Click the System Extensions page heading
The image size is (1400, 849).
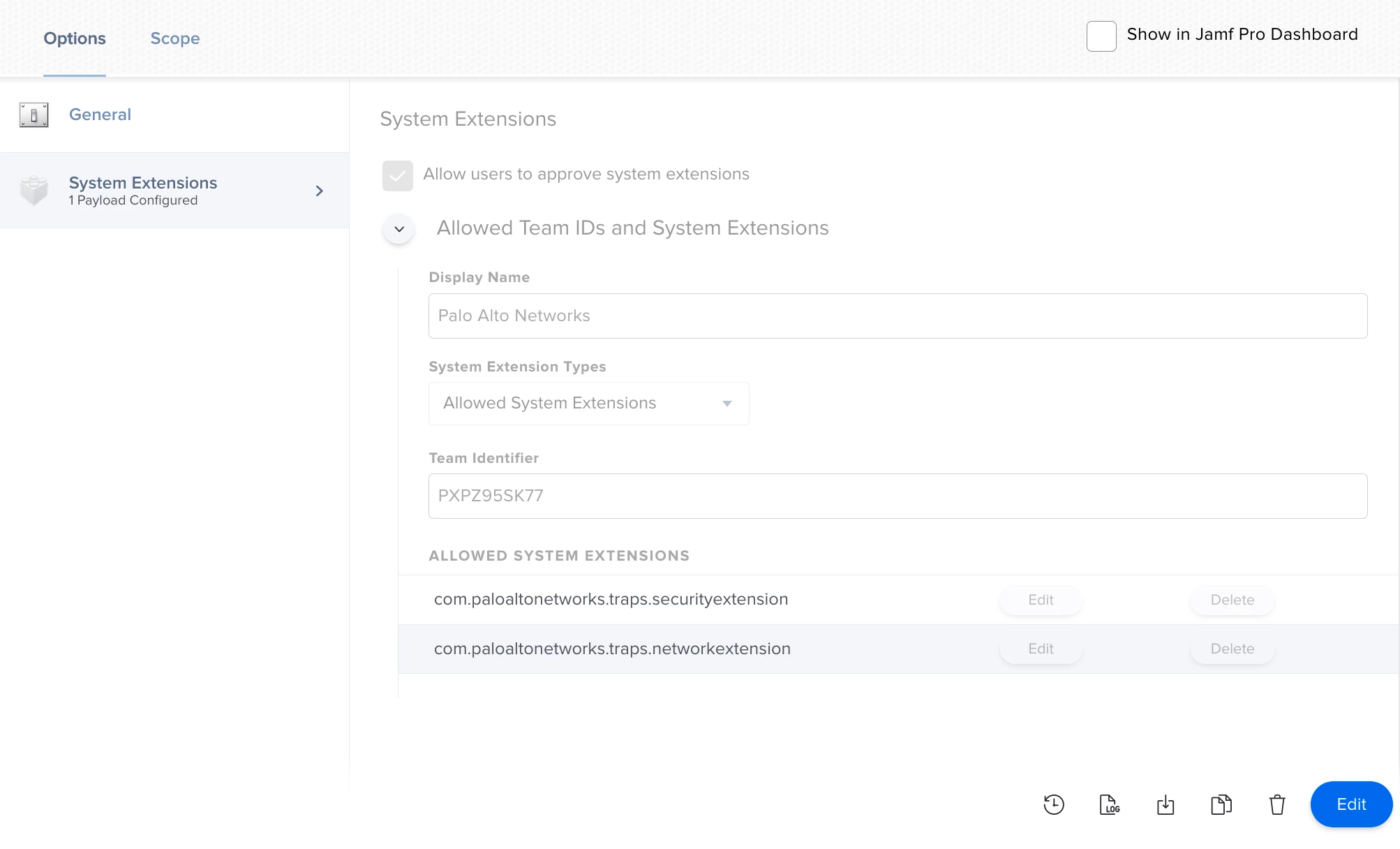pyautogui.click(x=468, y=119)
